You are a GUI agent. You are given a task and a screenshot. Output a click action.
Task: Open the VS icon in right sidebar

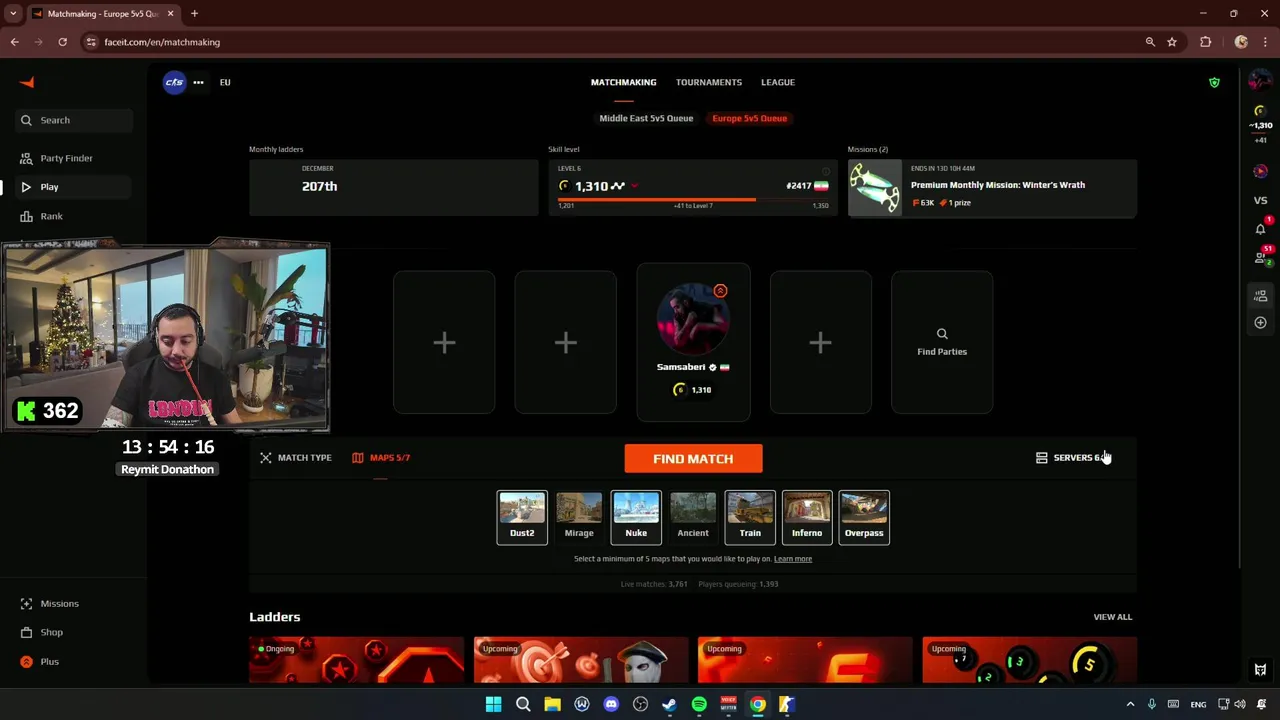click(1260, 200)
